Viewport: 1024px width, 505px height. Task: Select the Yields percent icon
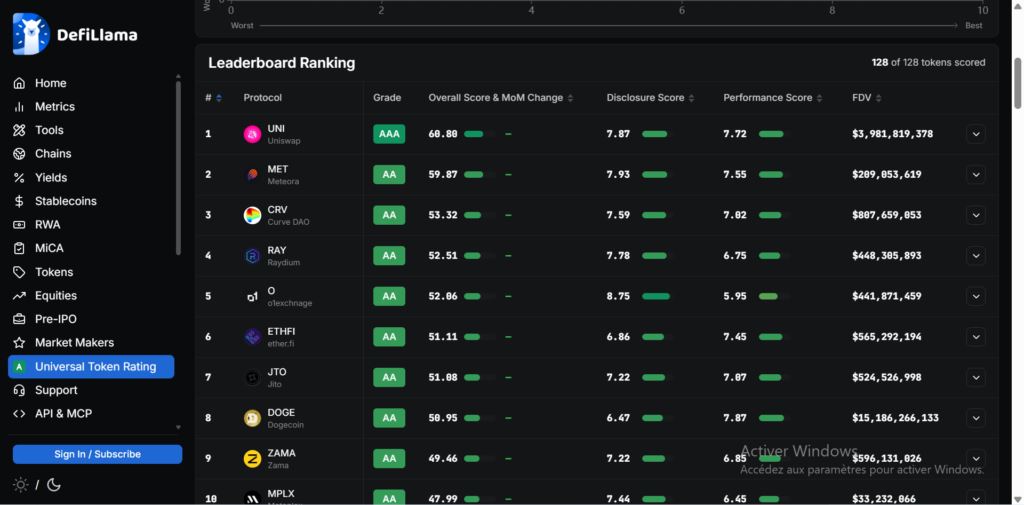tap(20, 178)
